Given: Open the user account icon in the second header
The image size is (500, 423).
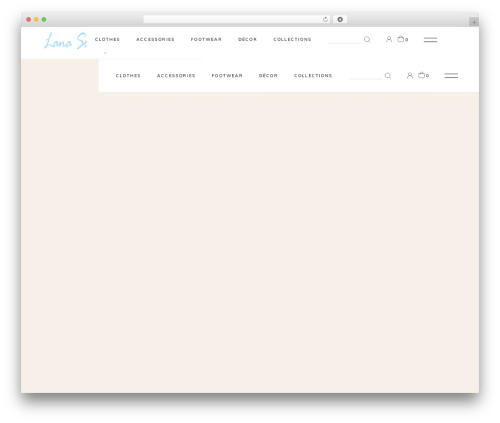Looking at the screenshot, I should tap(410, 75).
